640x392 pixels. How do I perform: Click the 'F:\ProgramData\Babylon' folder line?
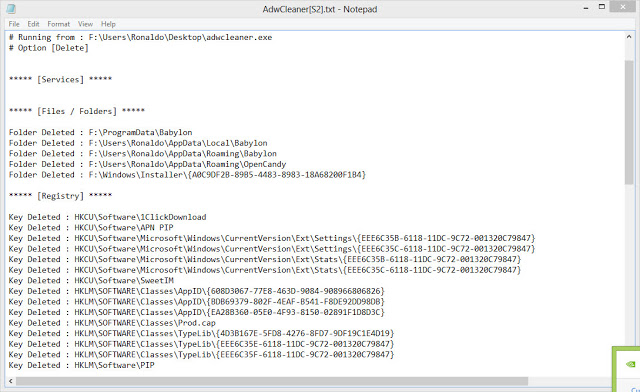(x=100, y=133)
